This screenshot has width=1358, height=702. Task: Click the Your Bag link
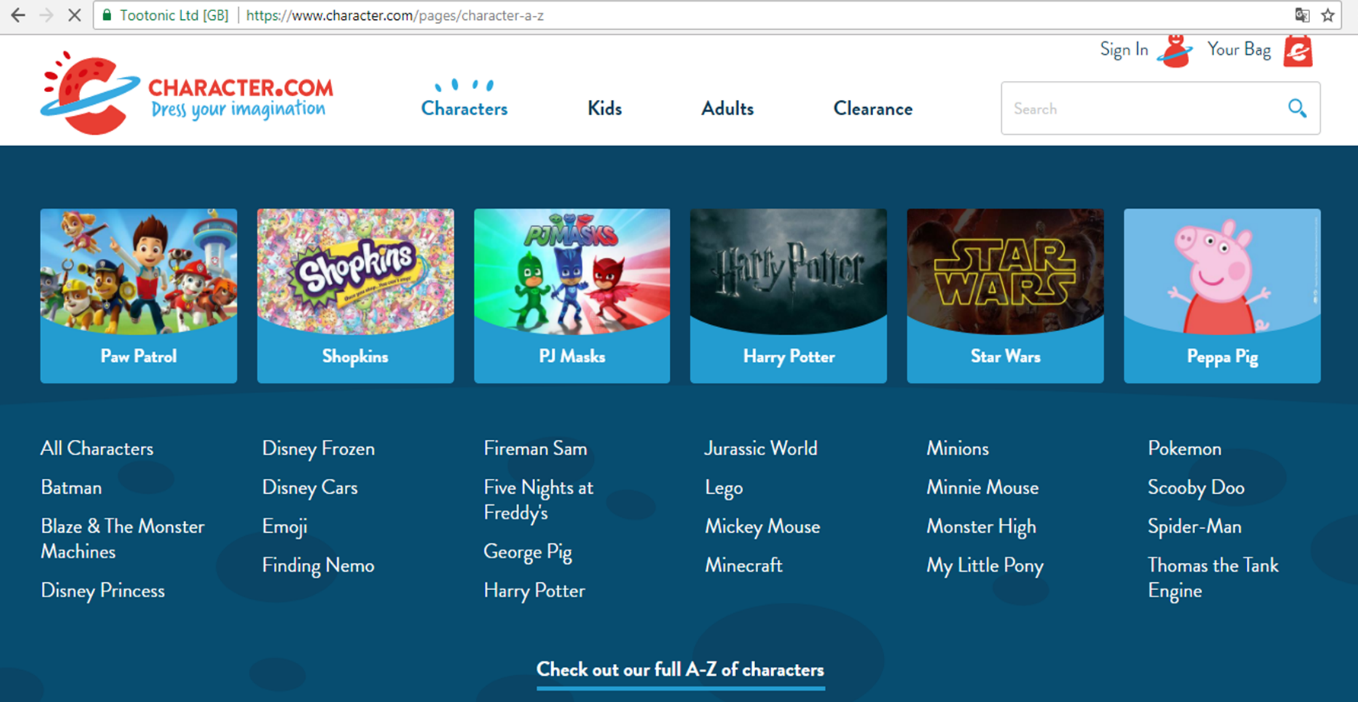point(1239,49)
